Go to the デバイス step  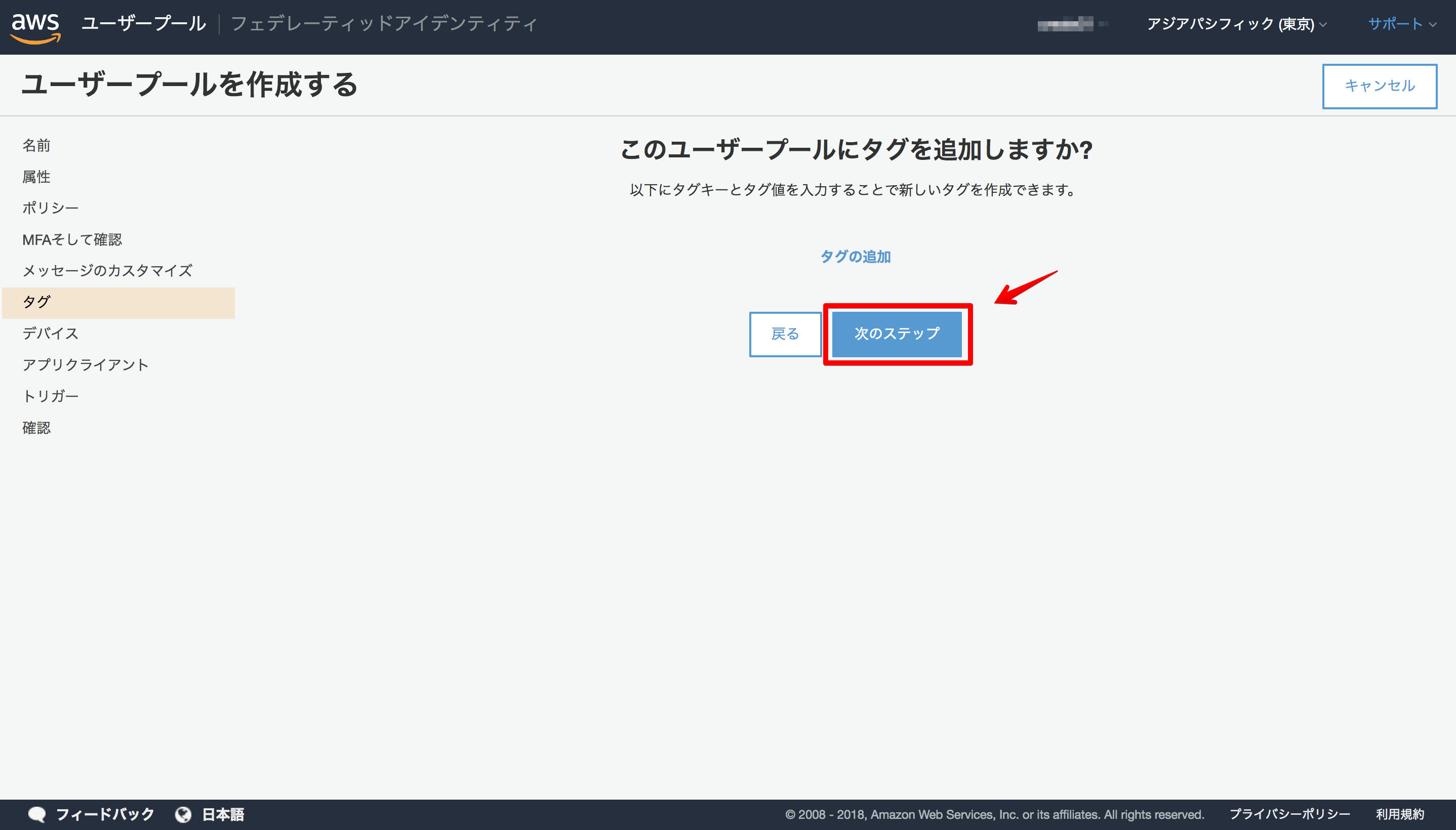51,334
